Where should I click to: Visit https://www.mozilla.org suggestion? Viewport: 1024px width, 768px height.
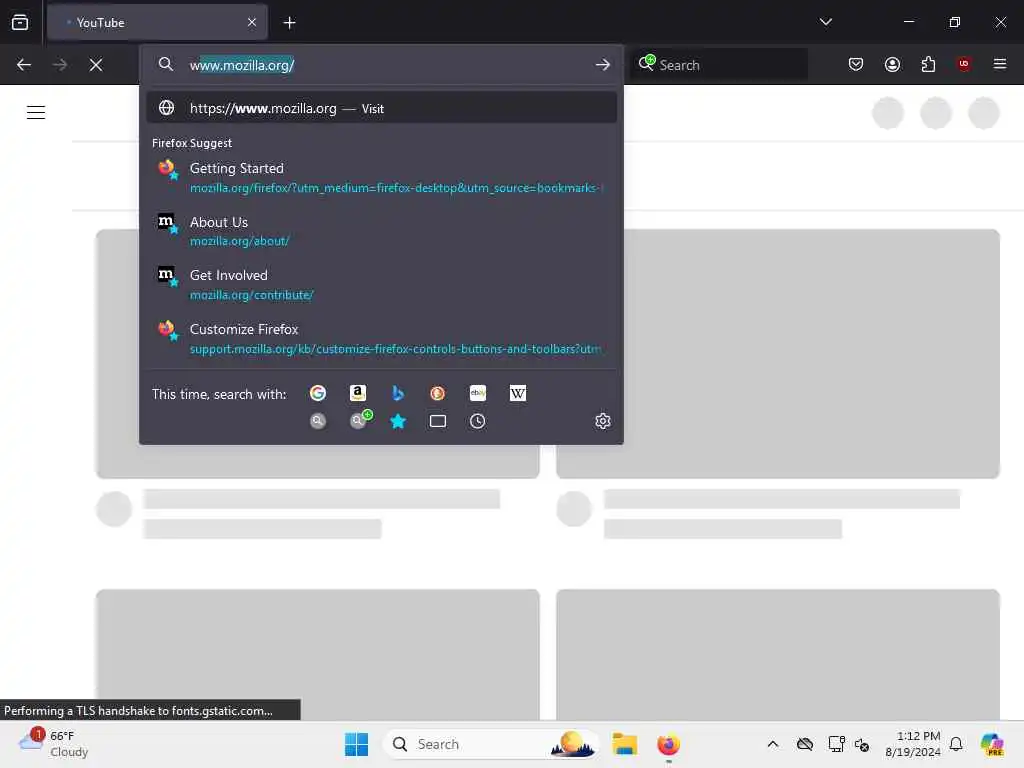click(x=381, y=108)
